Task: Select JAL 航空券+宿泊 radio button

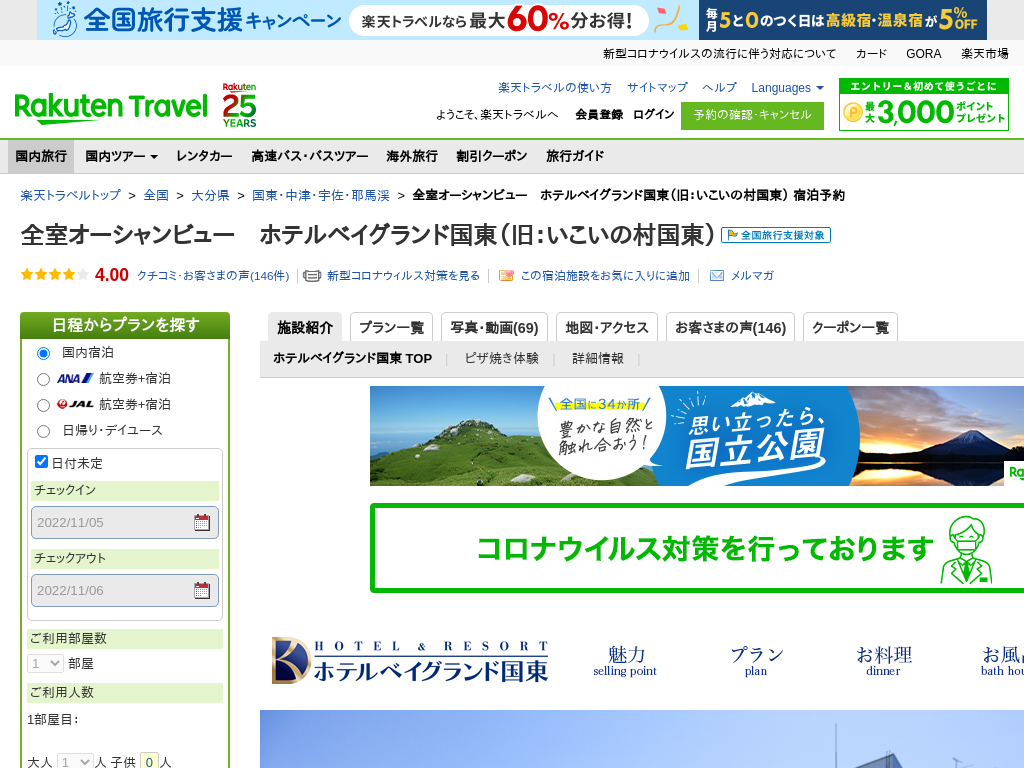Action: pyautogui.click(x=43, y=406)
